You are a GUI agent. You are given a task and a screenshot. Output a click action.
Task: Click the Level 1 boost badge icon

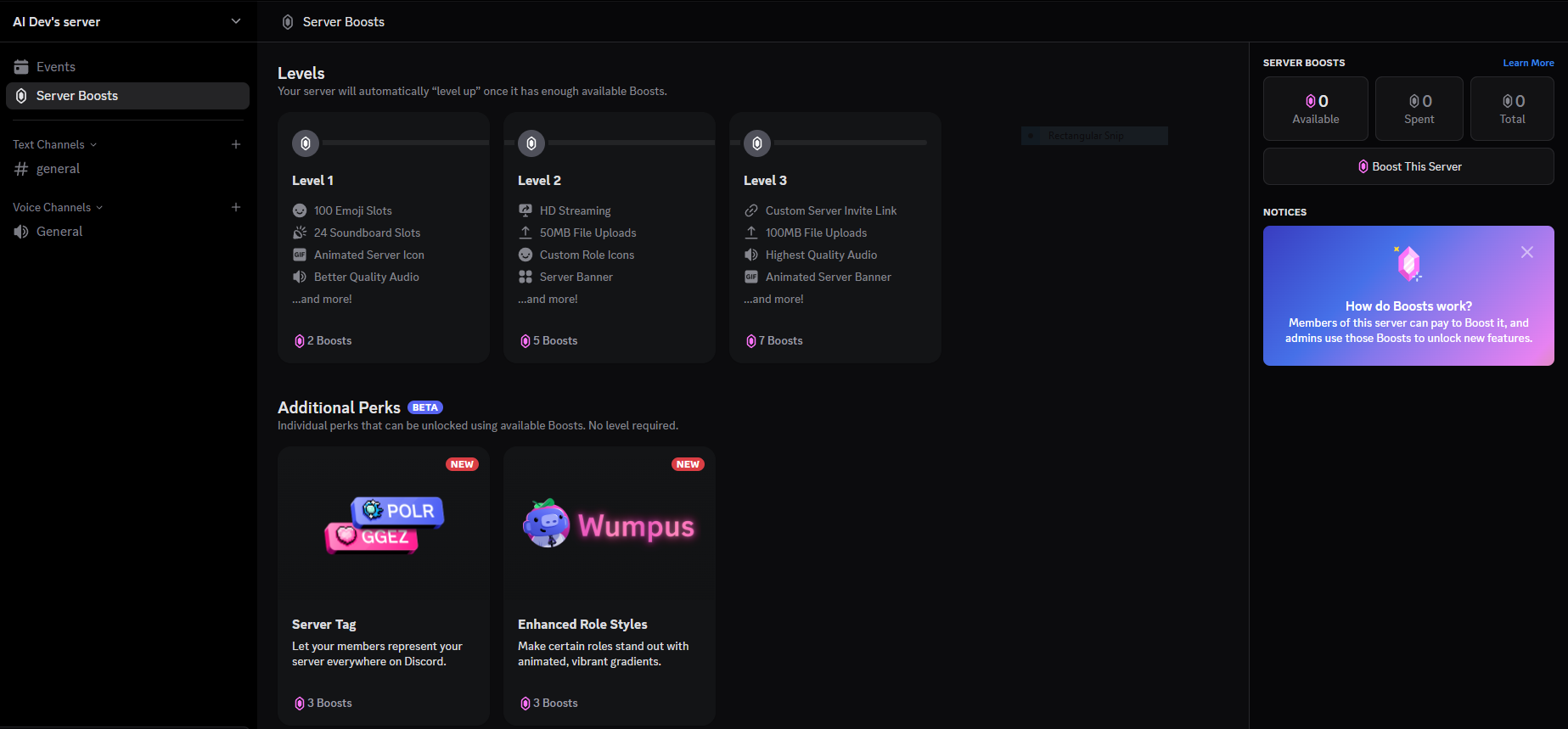pyautogui.click(x=306, y=143)
